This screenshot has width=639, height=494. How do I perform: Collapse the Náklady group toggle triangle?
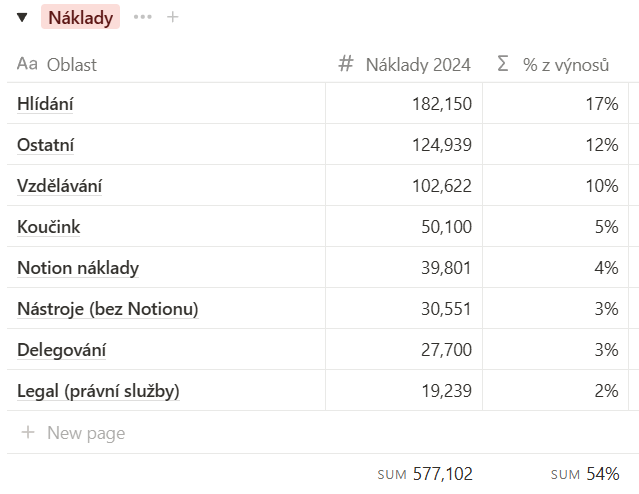(22, 17)
